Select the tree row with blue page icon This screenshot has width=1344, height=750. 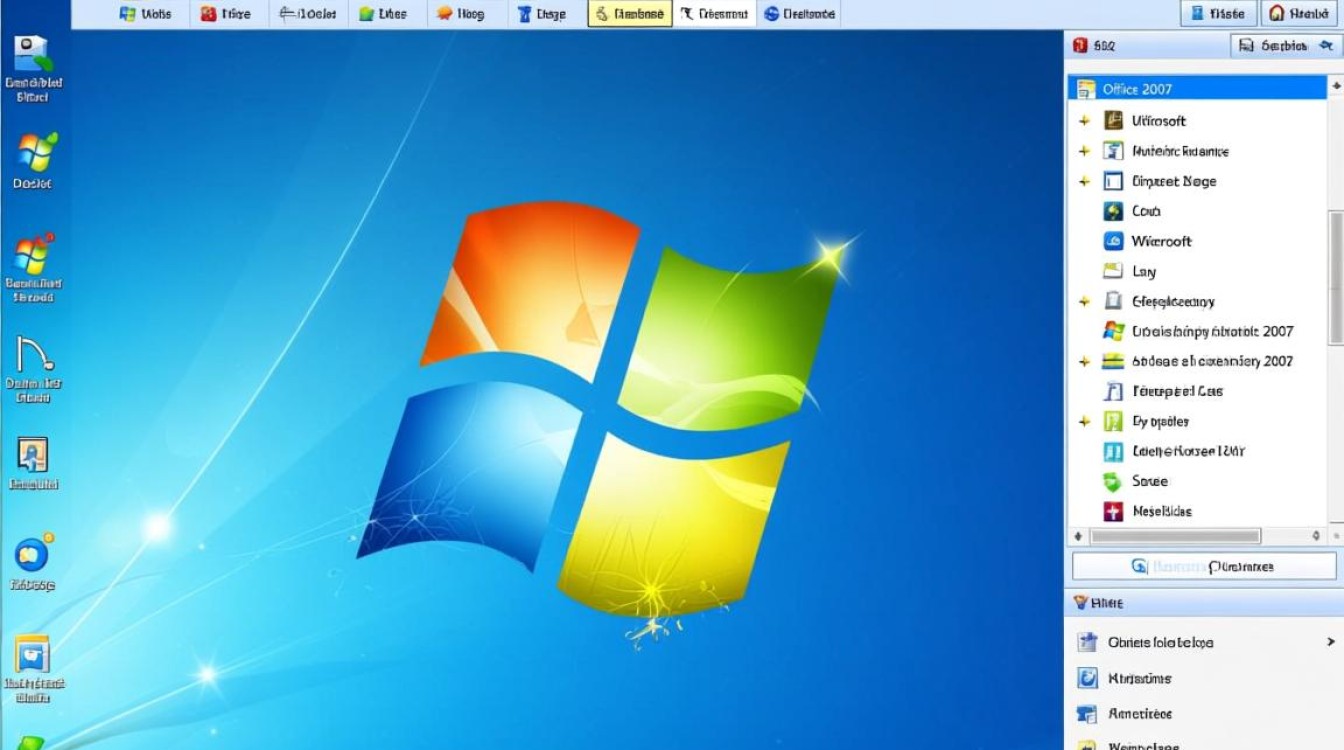point(1197,391)
